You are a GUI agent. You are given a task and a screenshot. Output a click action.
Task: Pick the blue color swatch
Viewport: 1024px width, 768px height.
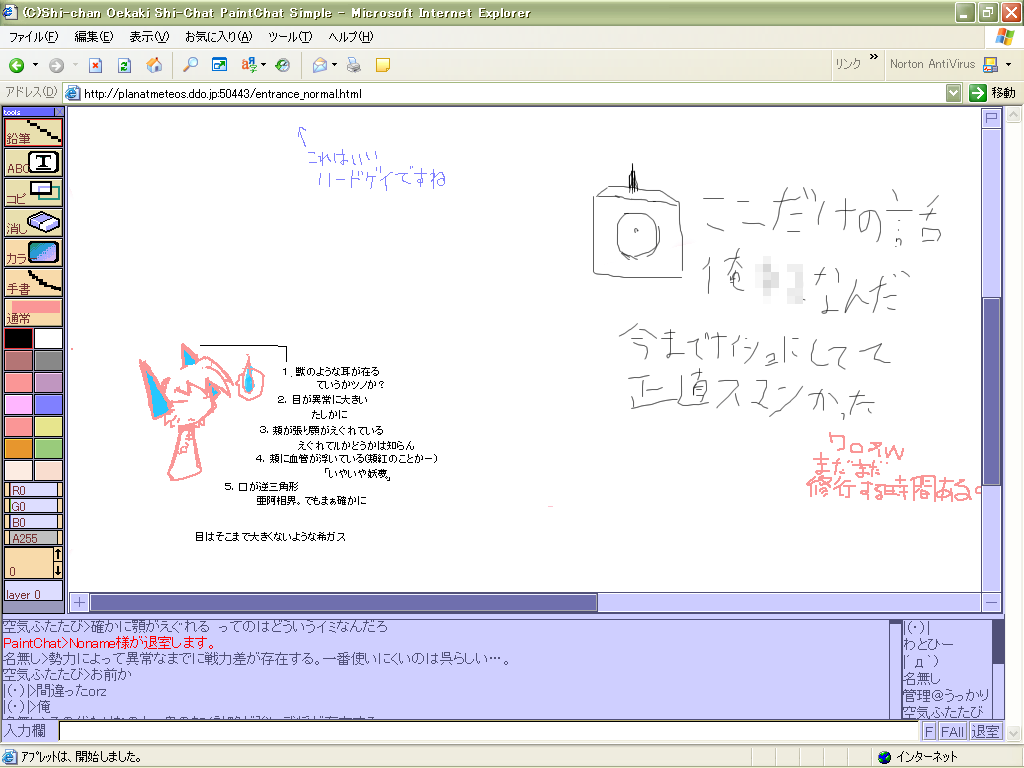pos(48,404)
